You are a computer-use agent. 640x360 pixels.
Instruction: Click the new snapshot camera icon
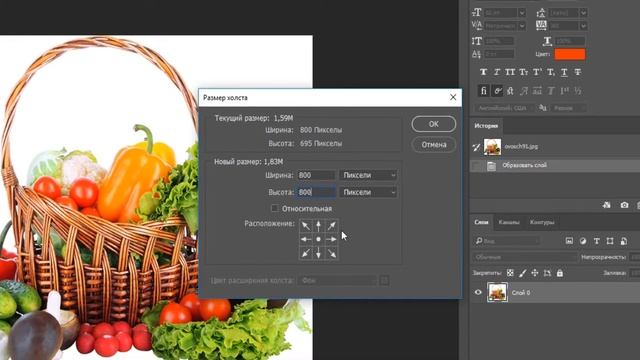point(624,205)
